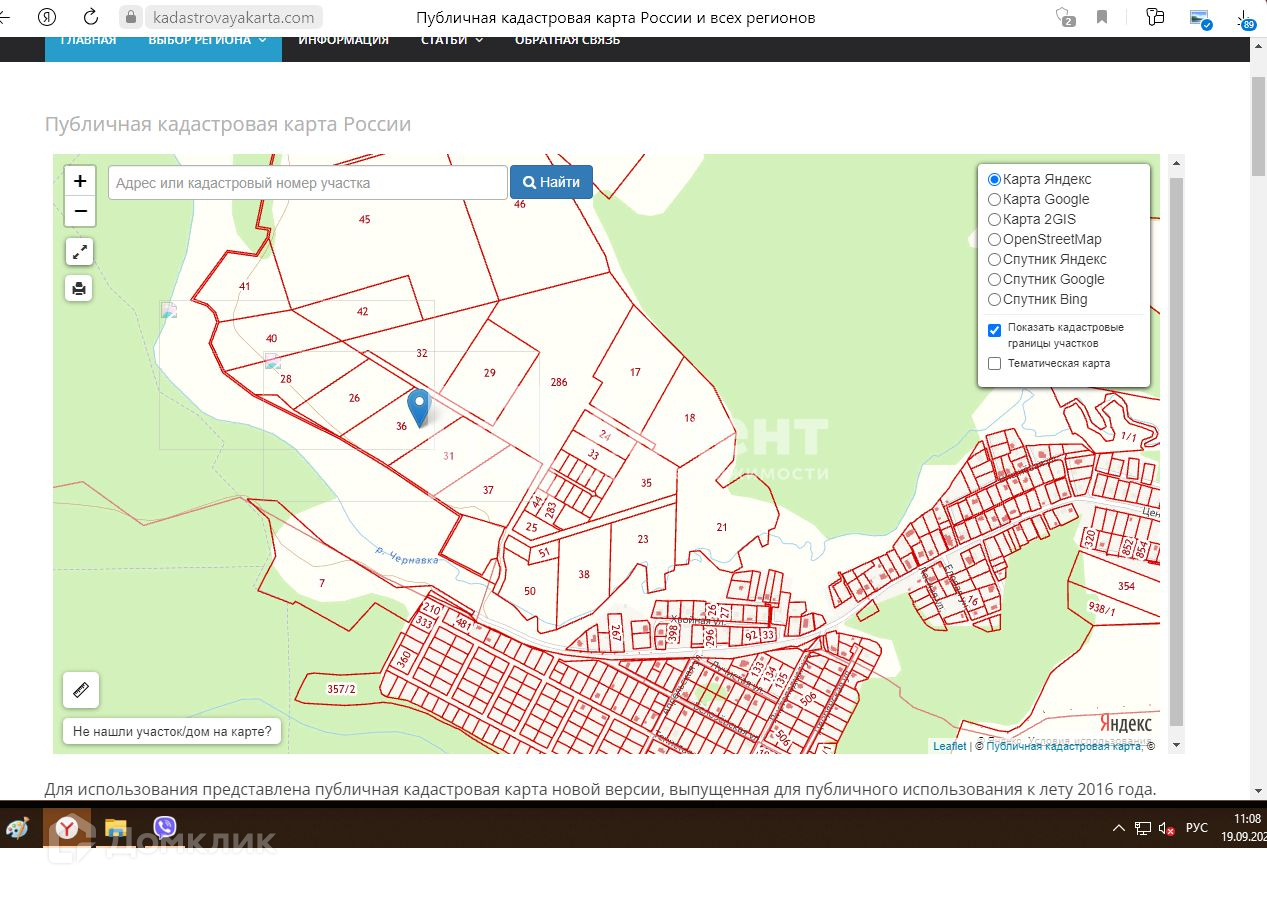Screen dimensions: 1267x898
Task: Zoom in on the map
Action: (80, 181)
